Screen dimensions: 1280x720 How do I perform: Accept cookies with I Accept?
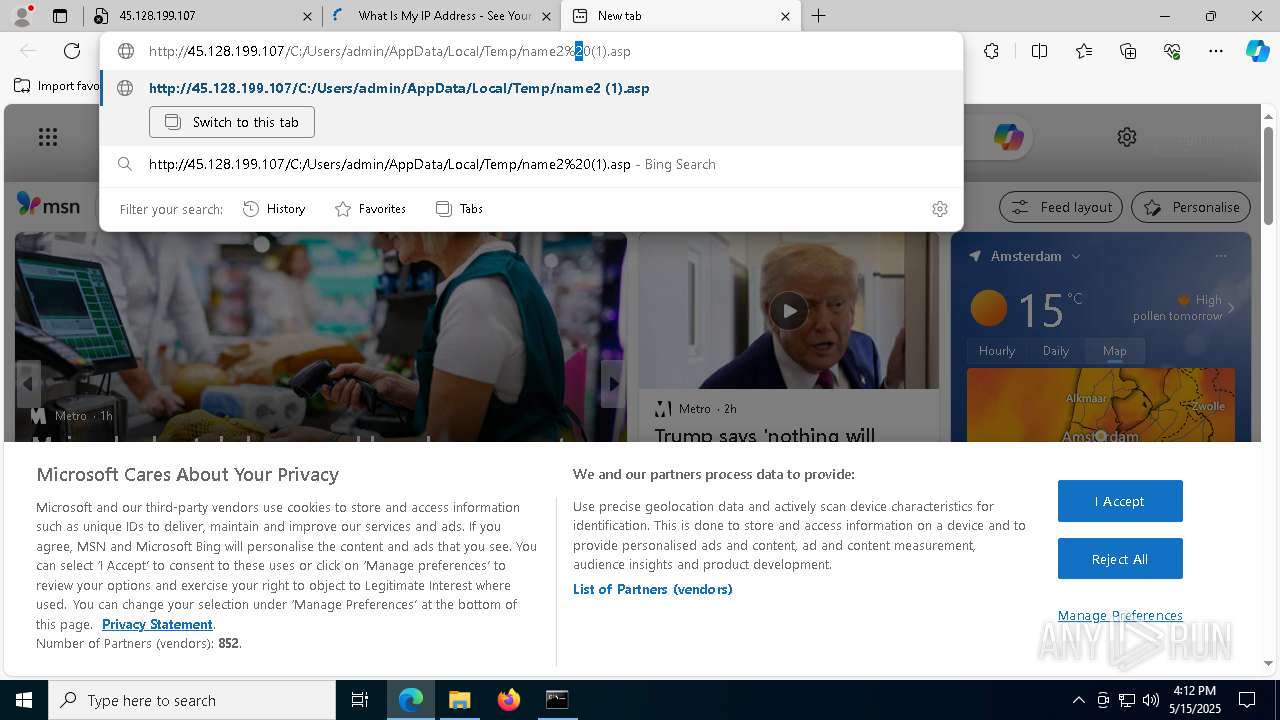coord(1120,501)
